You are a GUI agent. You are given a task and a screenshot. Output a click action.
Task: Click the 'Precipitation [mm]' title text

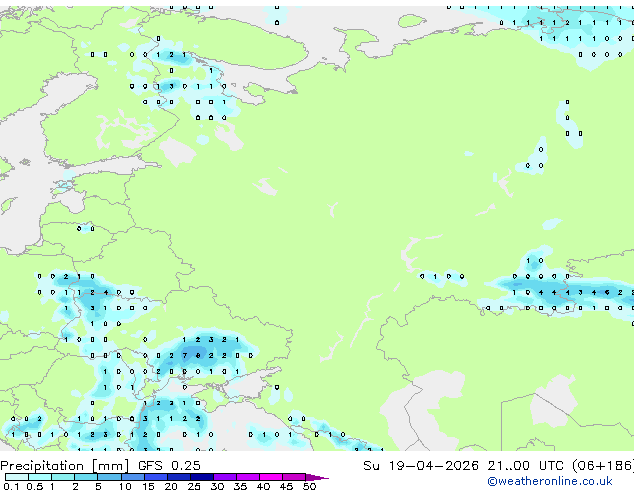point(65,466)
